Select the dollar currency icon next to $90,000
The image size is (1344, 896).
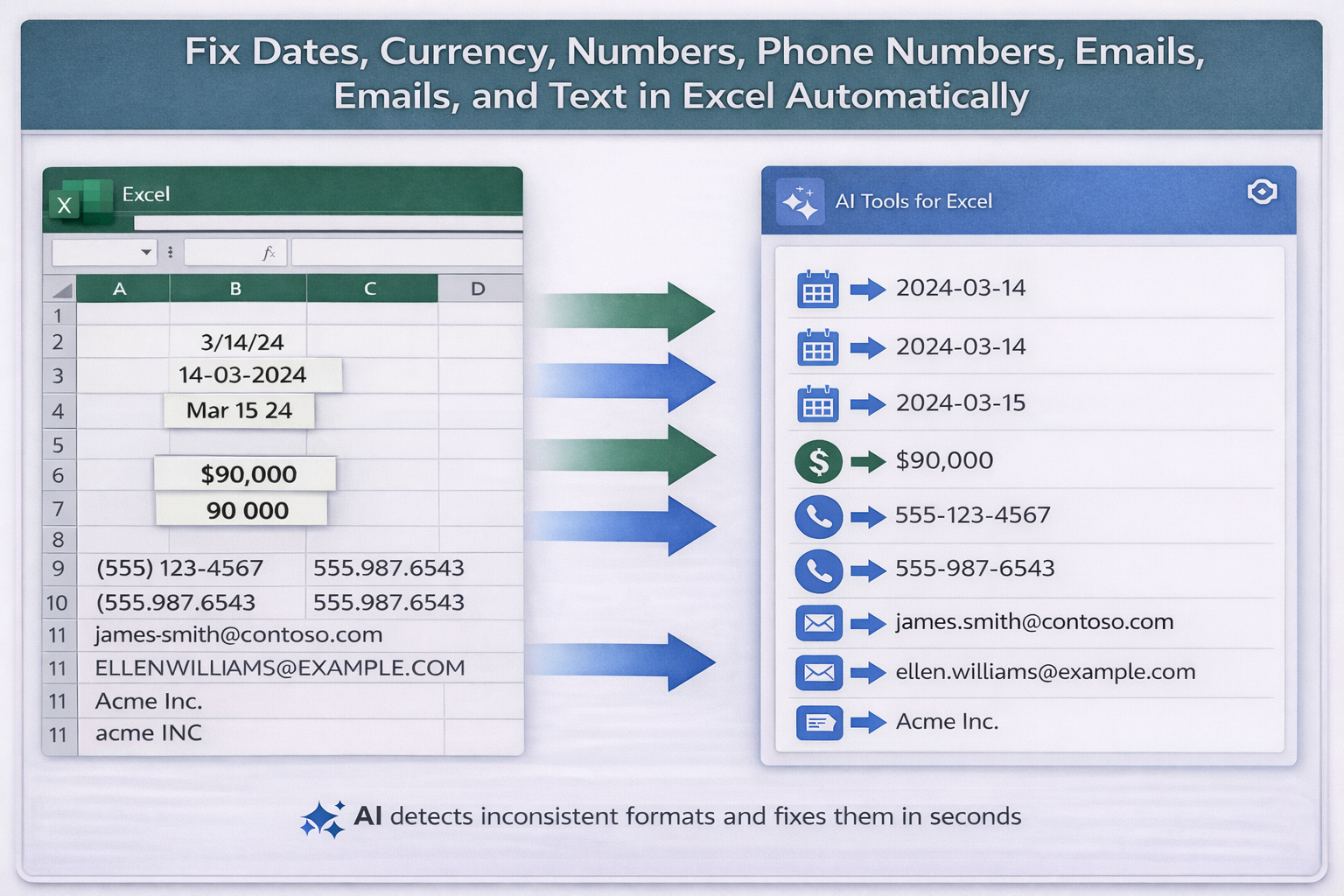pyautogui.click(x=817, y=461)
